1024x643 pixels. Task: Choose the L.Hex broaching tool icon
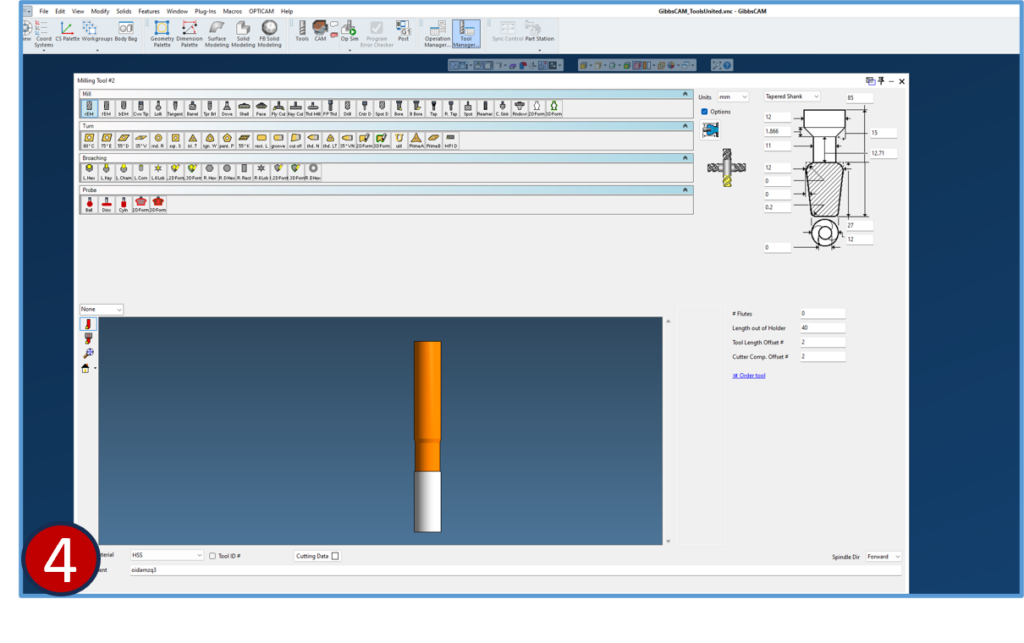pyautogui.click(x=89, y=170)
